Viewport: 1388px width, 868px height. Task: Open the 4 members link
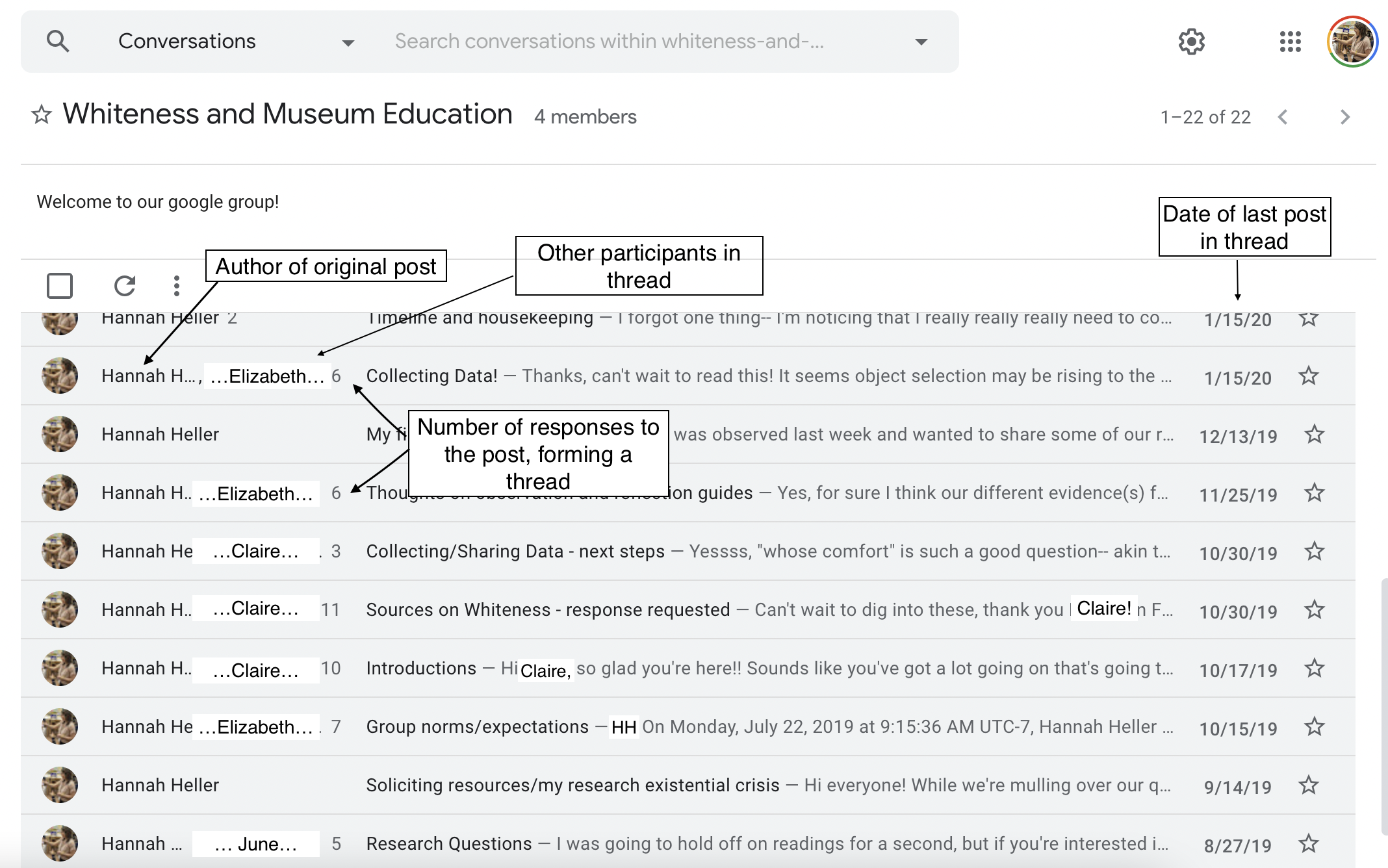[585, 117]
